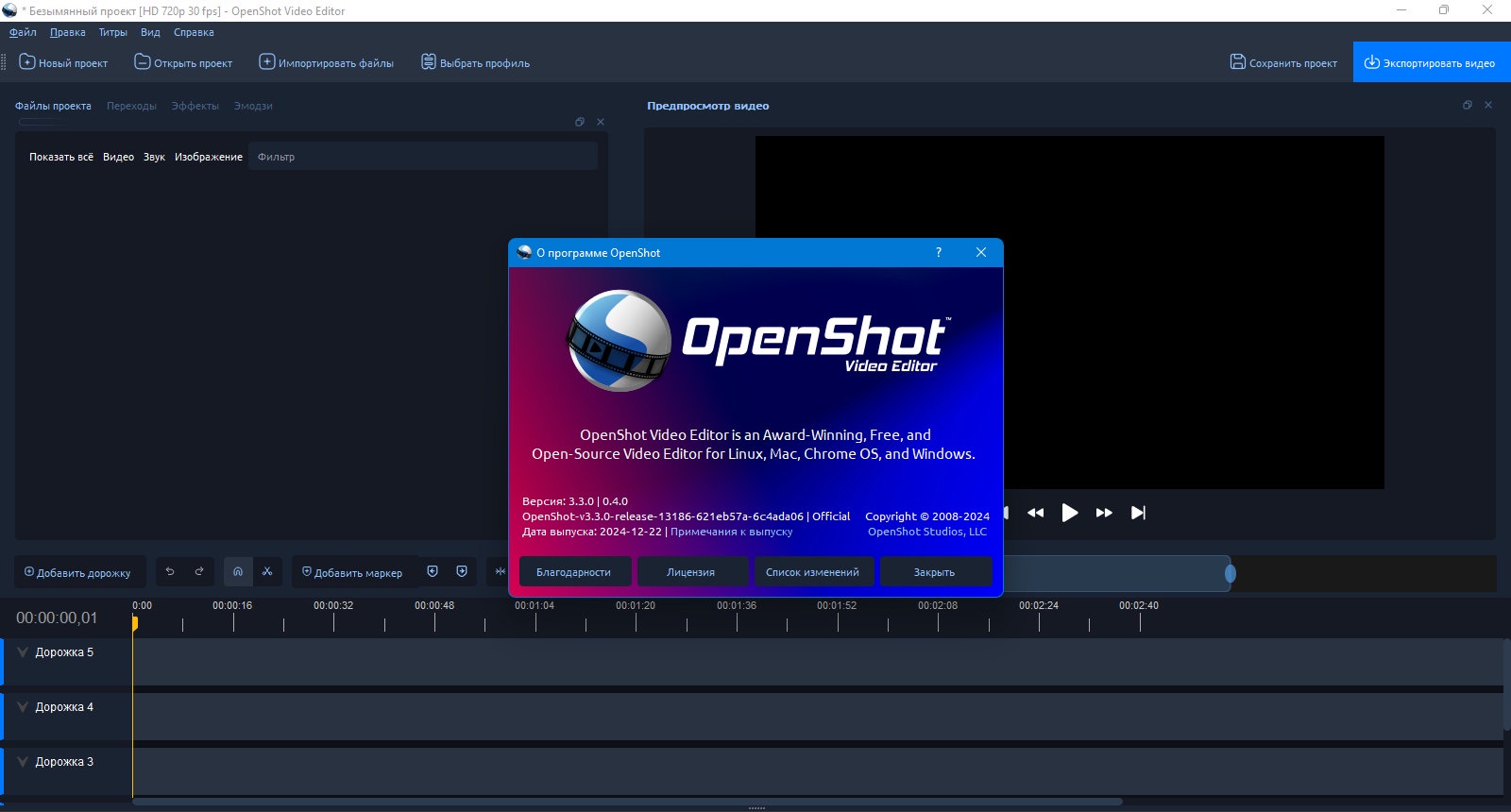Open OpenShot Studios, LLC link
Screen dimensions: 1511x812
[927, 532]
